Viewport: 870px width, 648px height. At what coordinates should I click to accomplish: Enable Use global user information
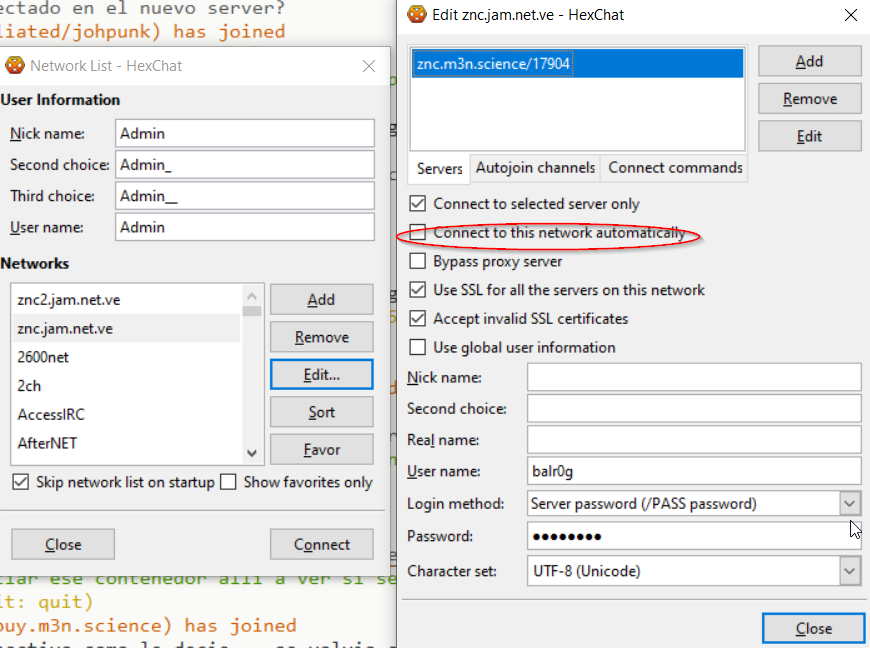click(x=417, y=347)
